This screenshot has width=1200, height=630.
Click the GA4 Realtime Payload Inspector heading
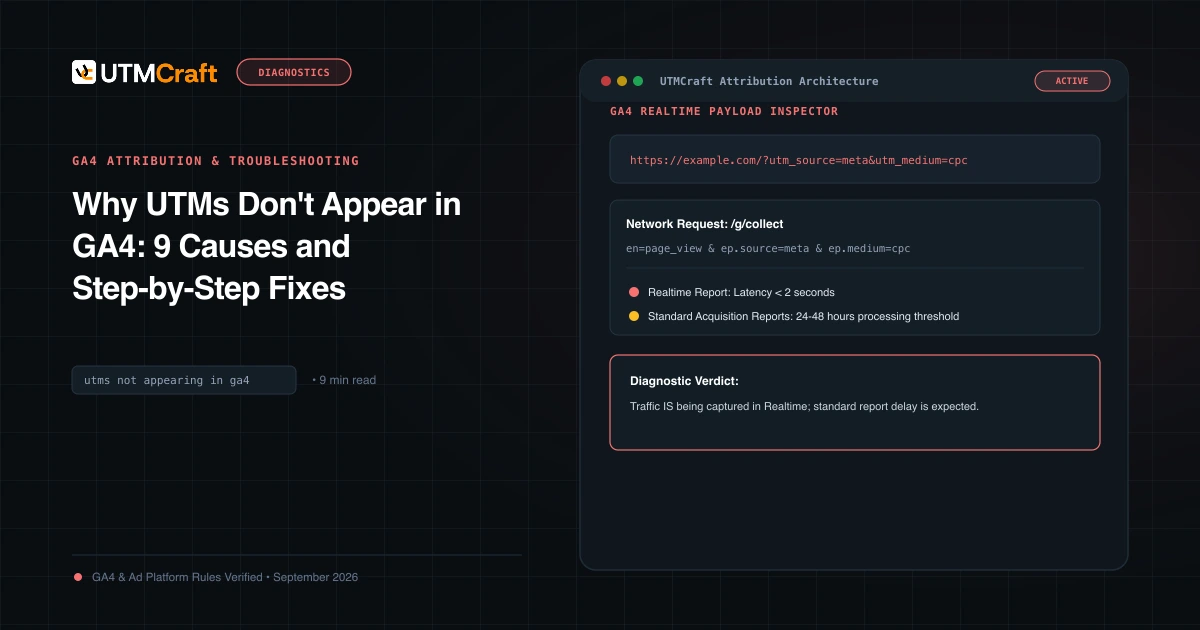coord(724,111)
